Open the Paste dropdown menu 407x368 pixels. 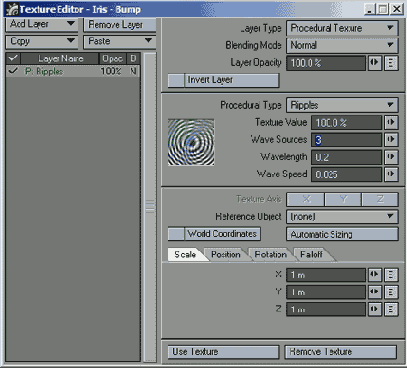(x=120, y=41)
